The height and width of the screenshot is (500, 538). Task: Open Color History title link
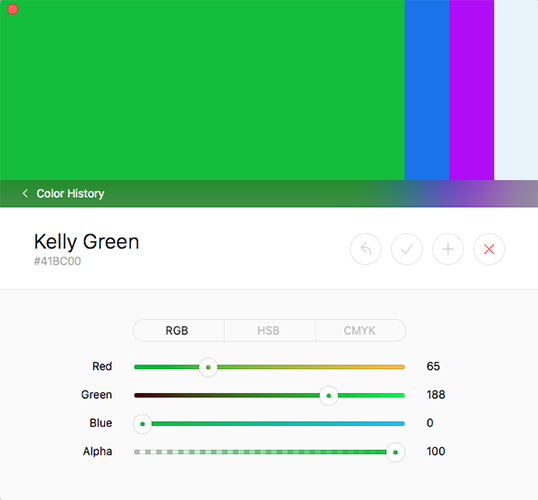tap(70, 194)
